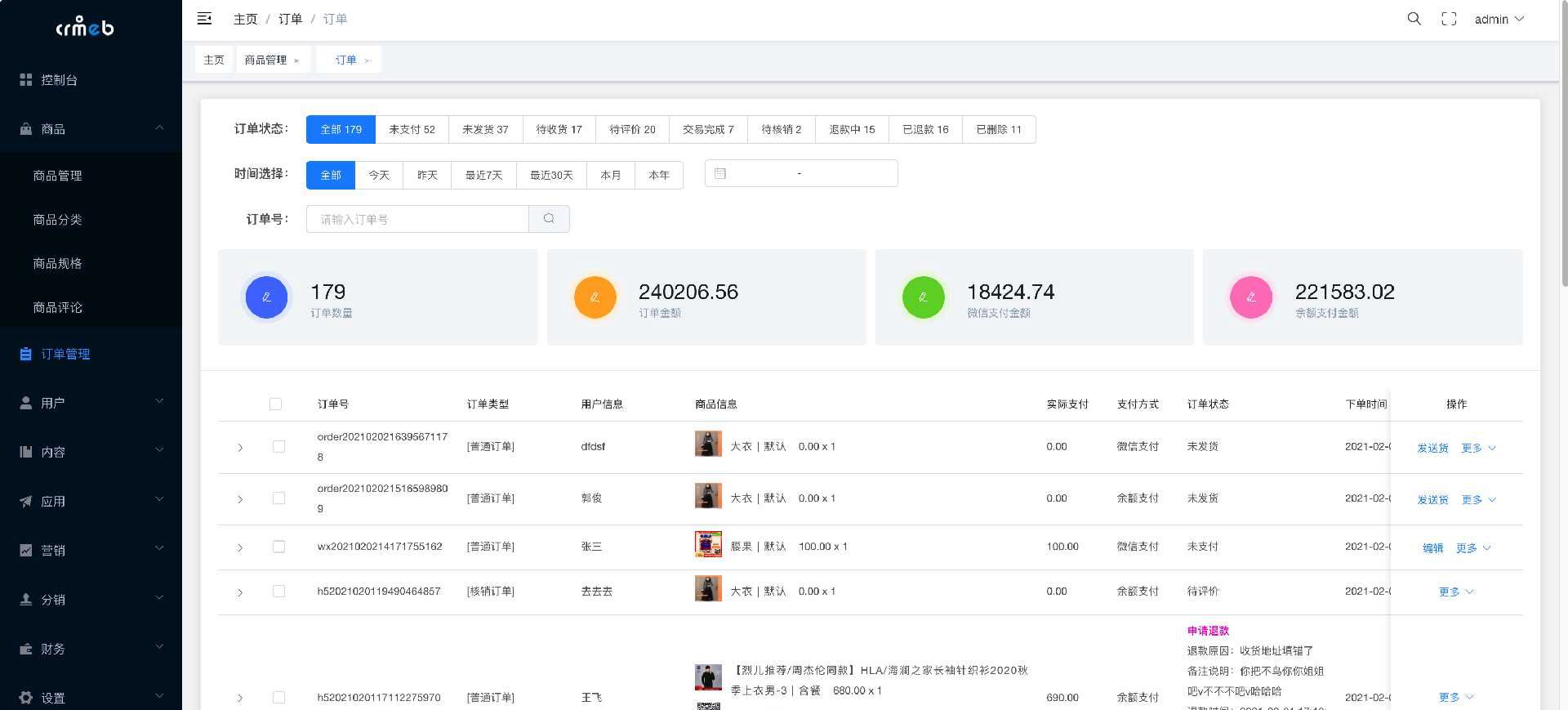Filter orders by 退款中 15
The width and height of the screenshot is (1568, 710).
click(852, 129)
